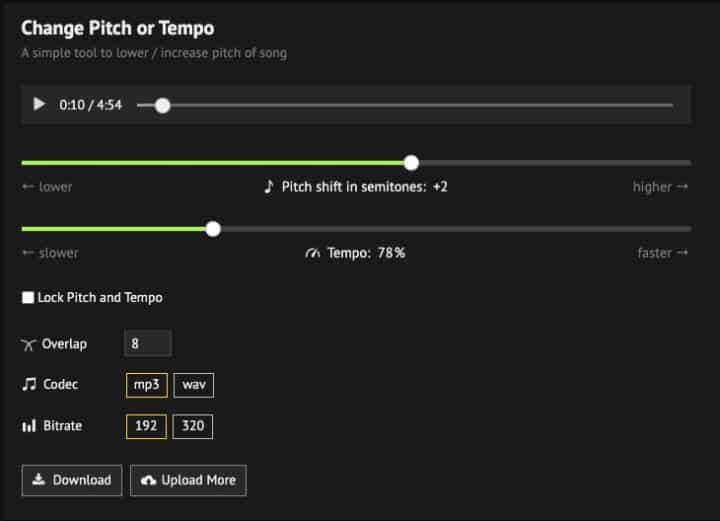Click the Codec music notes icon
This screenshot has width=720, height=521.
click(x=28, y=385)
